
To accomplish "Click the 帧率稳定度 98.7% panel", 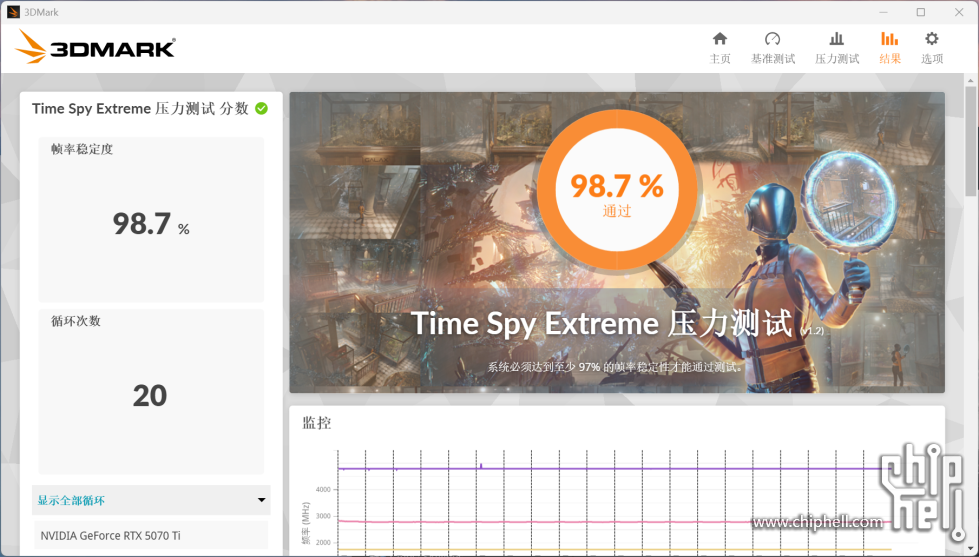I will (x=151, y=220).
